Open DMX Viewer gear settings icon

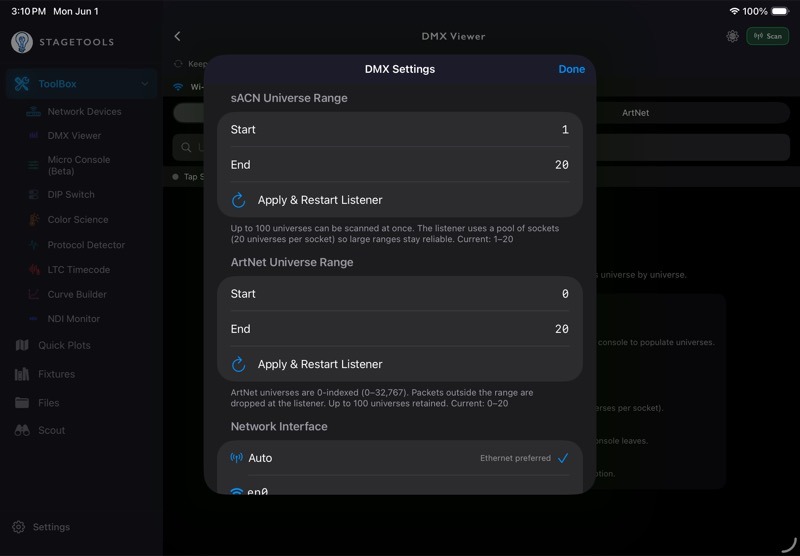point(733,36)
